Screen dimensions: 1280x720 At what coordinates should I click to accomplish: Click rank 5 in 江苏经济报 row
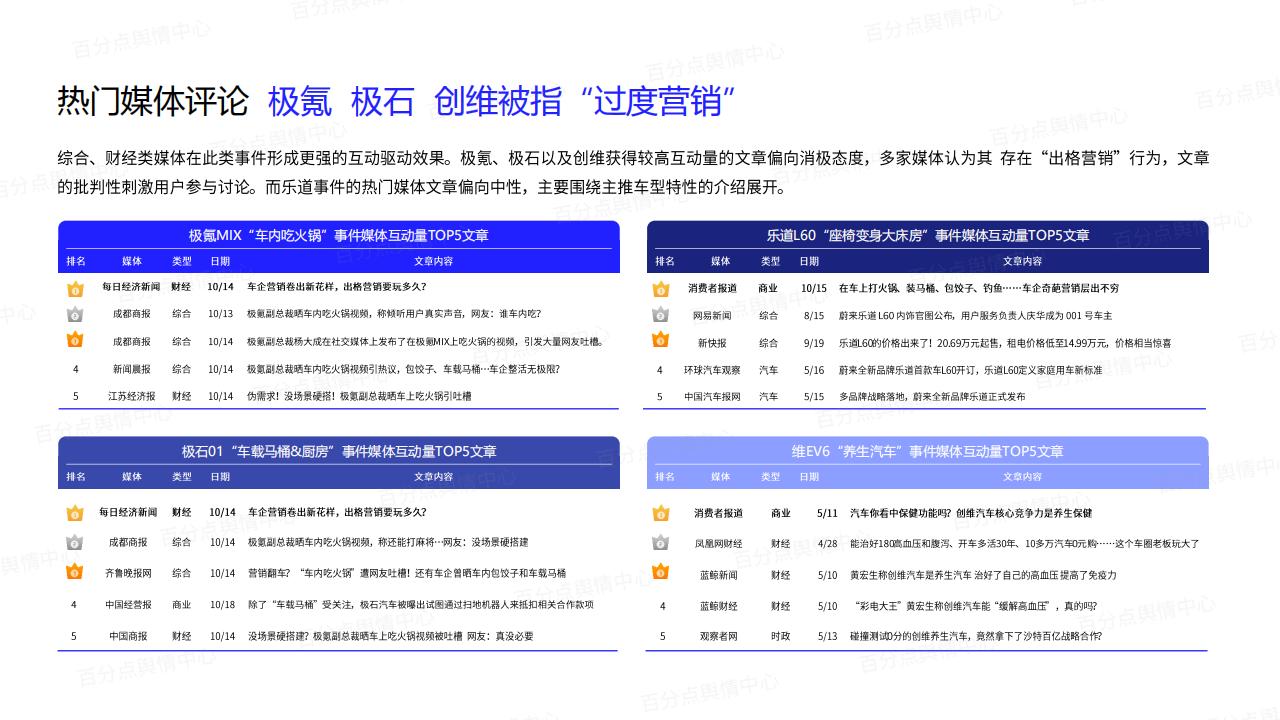75,396
